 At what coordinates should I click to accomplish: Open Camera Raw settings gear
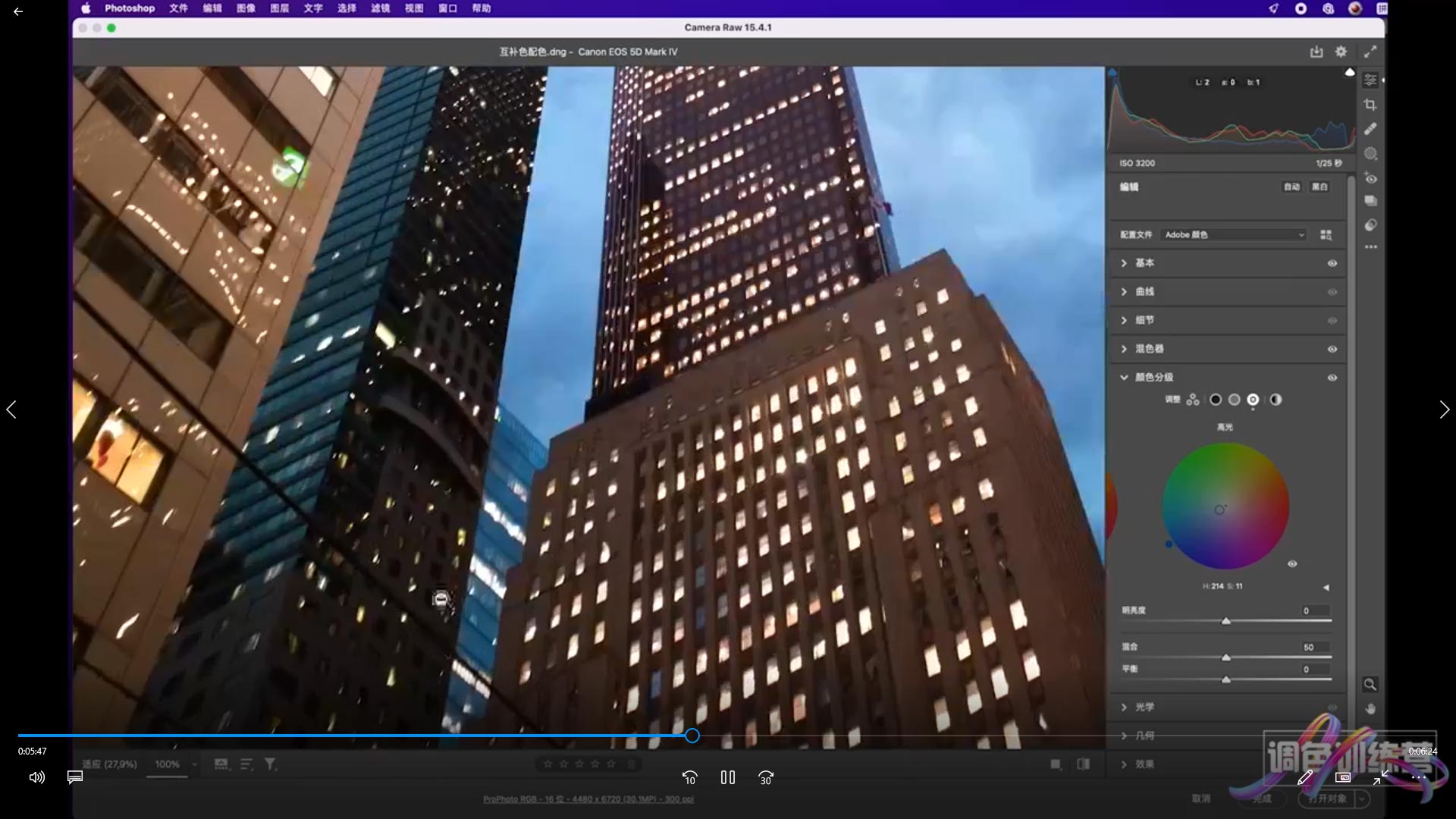click(x=1341, y=52)
